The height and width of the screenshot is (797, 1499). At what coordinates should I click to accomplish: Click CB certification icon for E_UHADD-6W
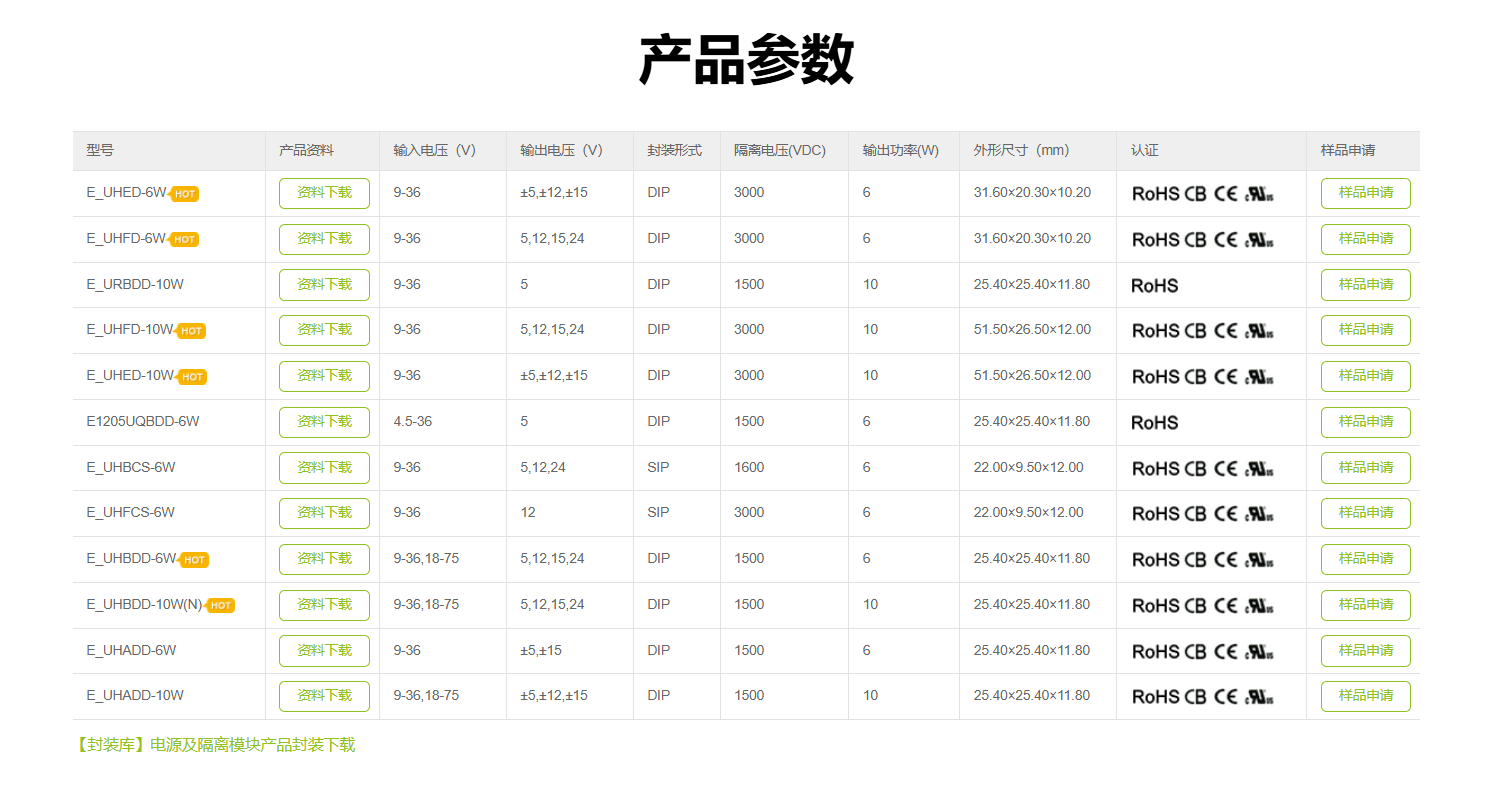[x=1195, y=652]
